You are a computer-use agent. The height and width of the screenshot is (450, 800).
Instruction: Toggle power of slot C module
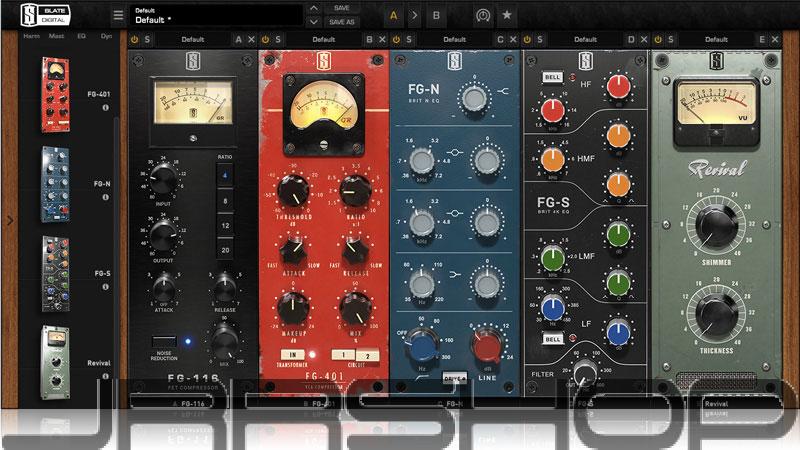(x=396, y=39)
